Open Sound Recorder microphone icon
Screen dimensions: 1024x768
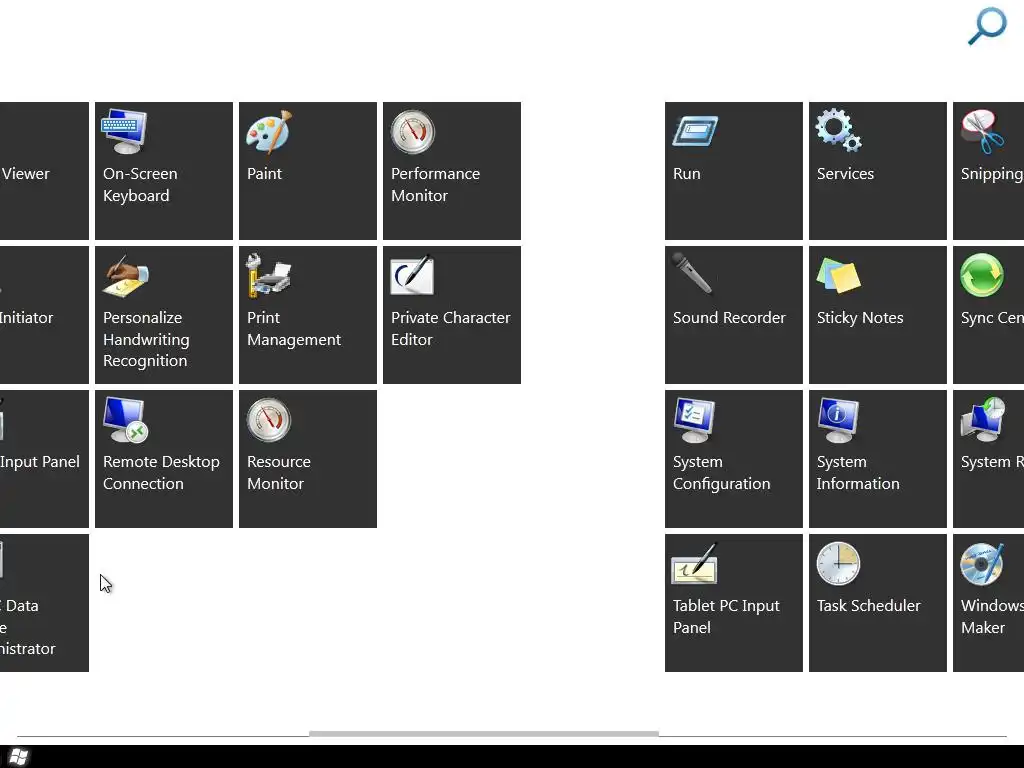[692, 274]
